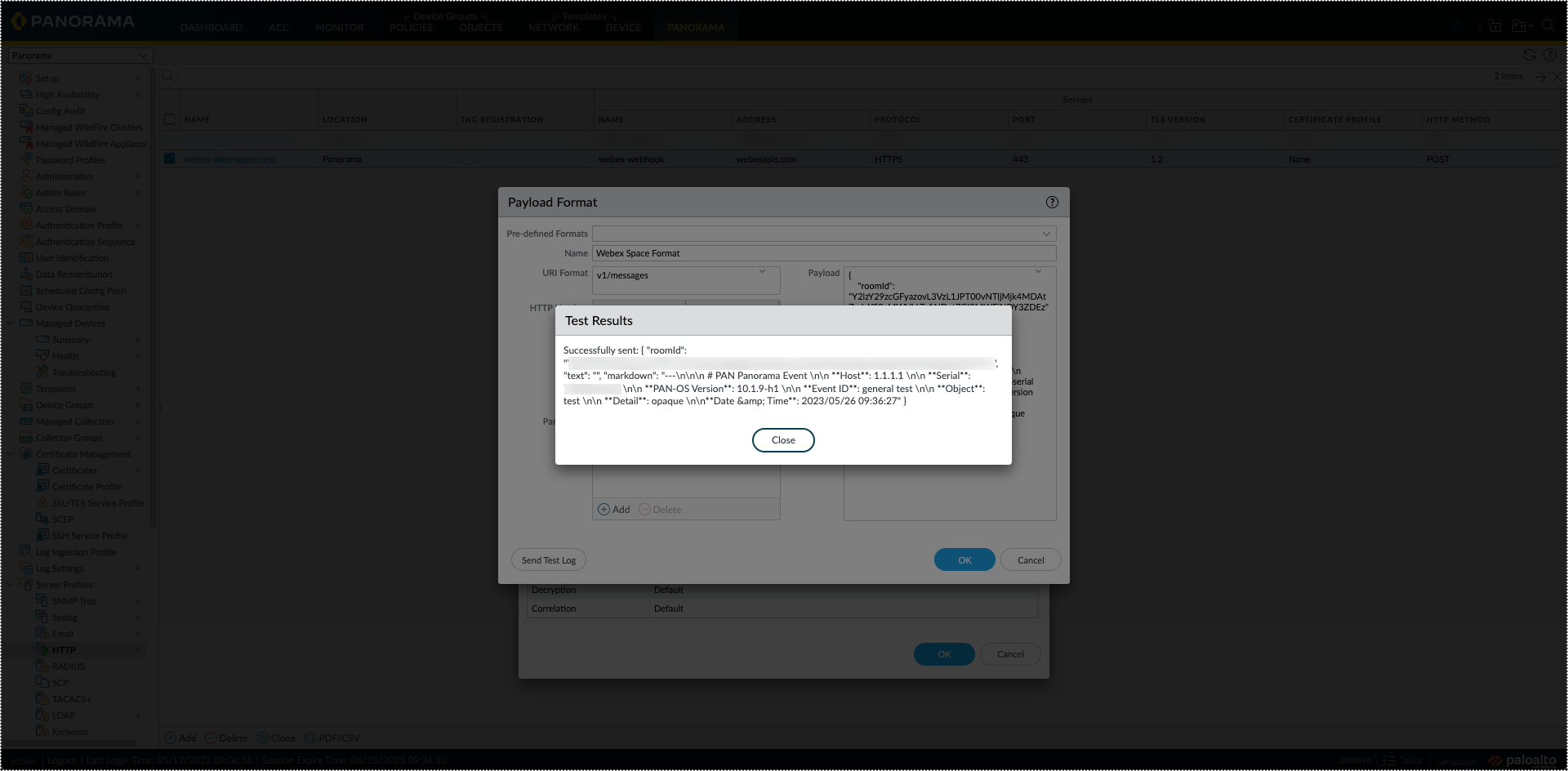Image resolution: width=1568 pixels, height=771 pixels.
Task: Uncheck the webex-alert-space-test row checkbox
Action: coord(169,158)
